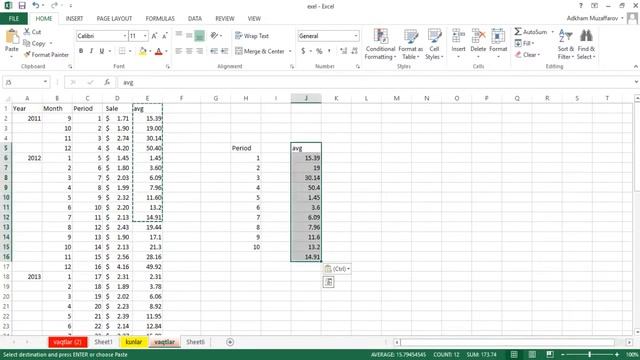Click the Find & Select binoculars icon

(586, 36)
